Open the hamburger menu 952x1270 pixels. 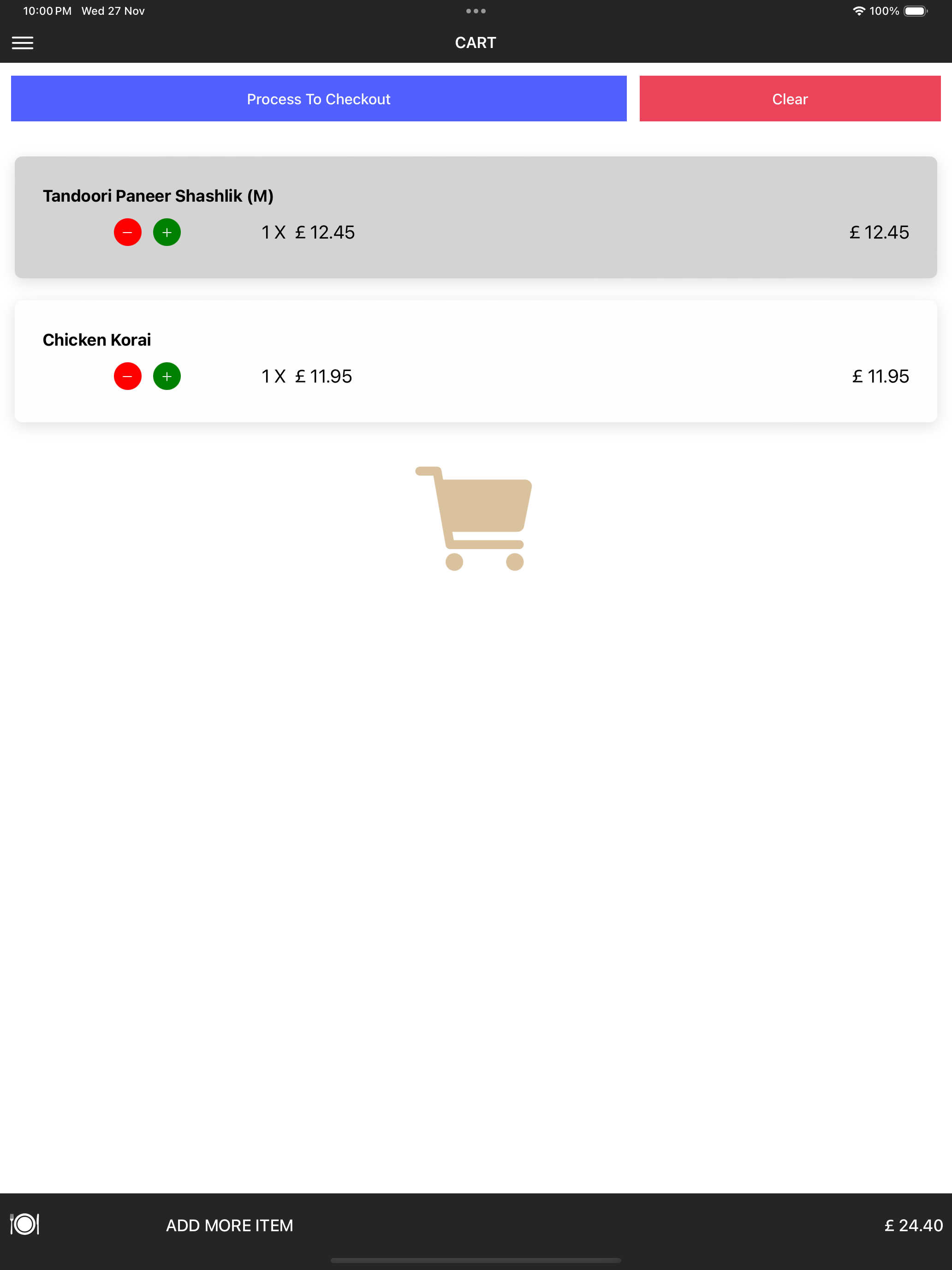point(23,43)
